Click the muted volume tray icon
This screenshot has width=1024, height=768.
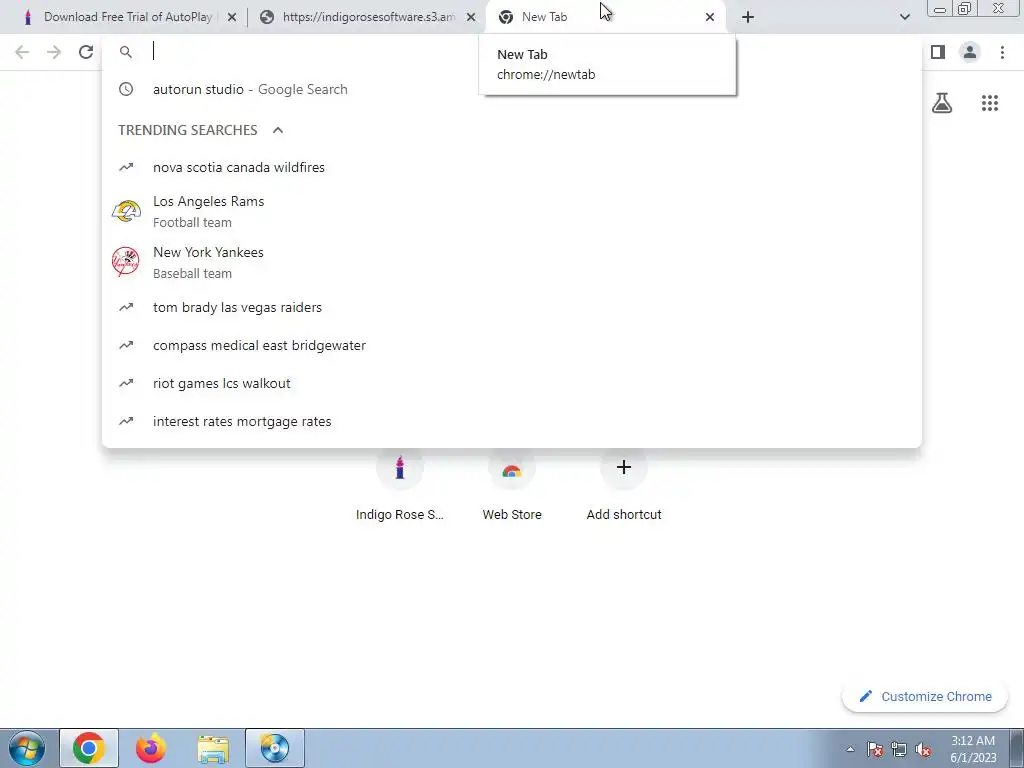coord(923,750)
